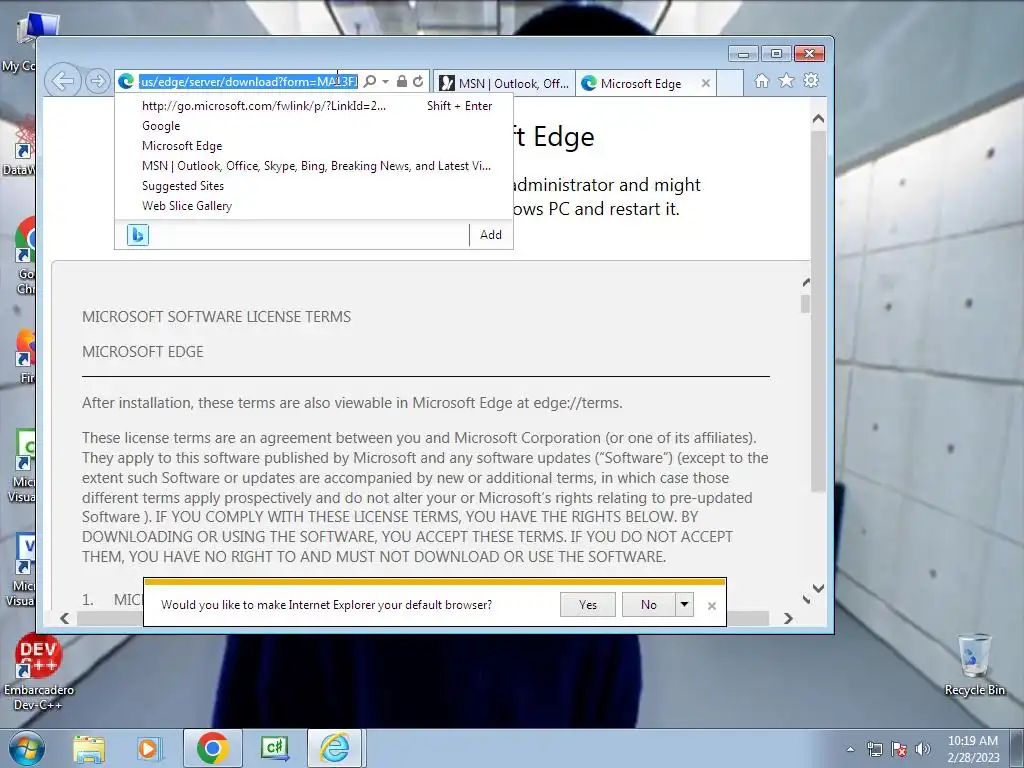Open Windows Media Player taskbar icon
The width and height of the screenshot is (1024, 768).
click(x=148, y=749)
